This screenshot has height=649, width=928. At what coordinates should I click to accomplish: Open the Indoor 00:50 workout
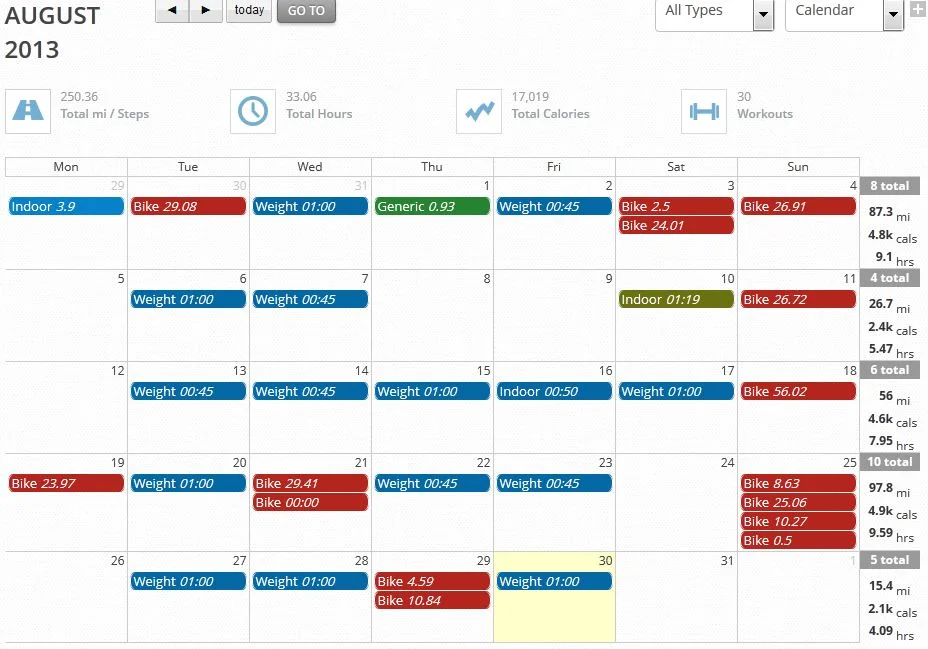[554, 392]
